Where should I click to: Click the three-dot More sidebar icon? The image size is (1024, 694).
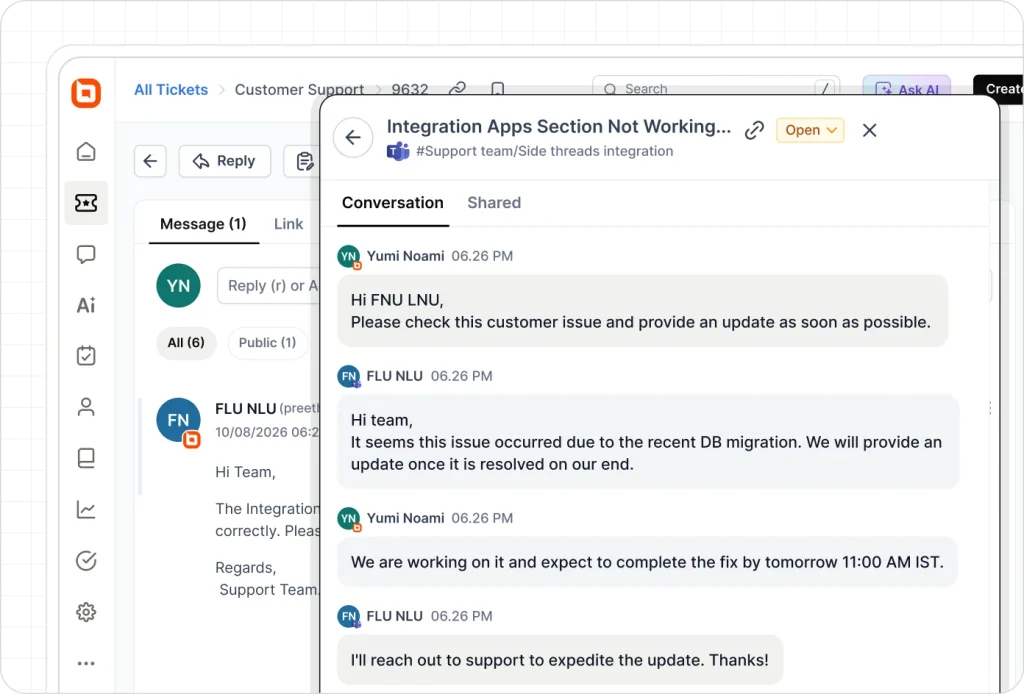[x=86, y=663]
